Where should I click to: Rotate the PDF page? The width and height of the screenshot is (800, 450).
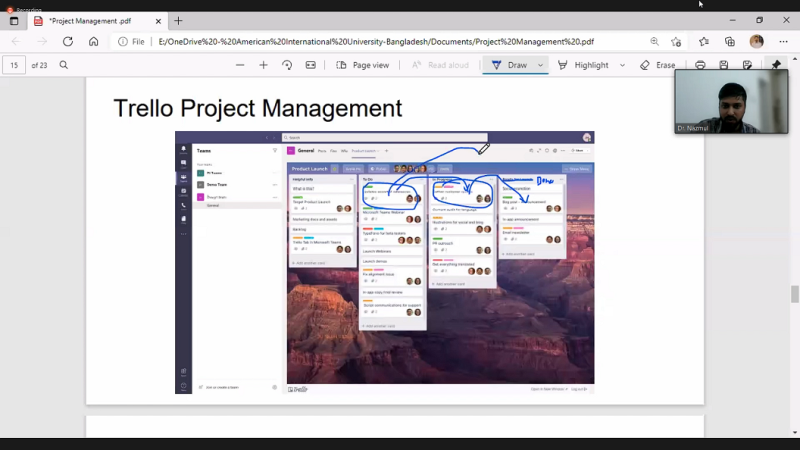pyautogui.click(x=287, y=65)
